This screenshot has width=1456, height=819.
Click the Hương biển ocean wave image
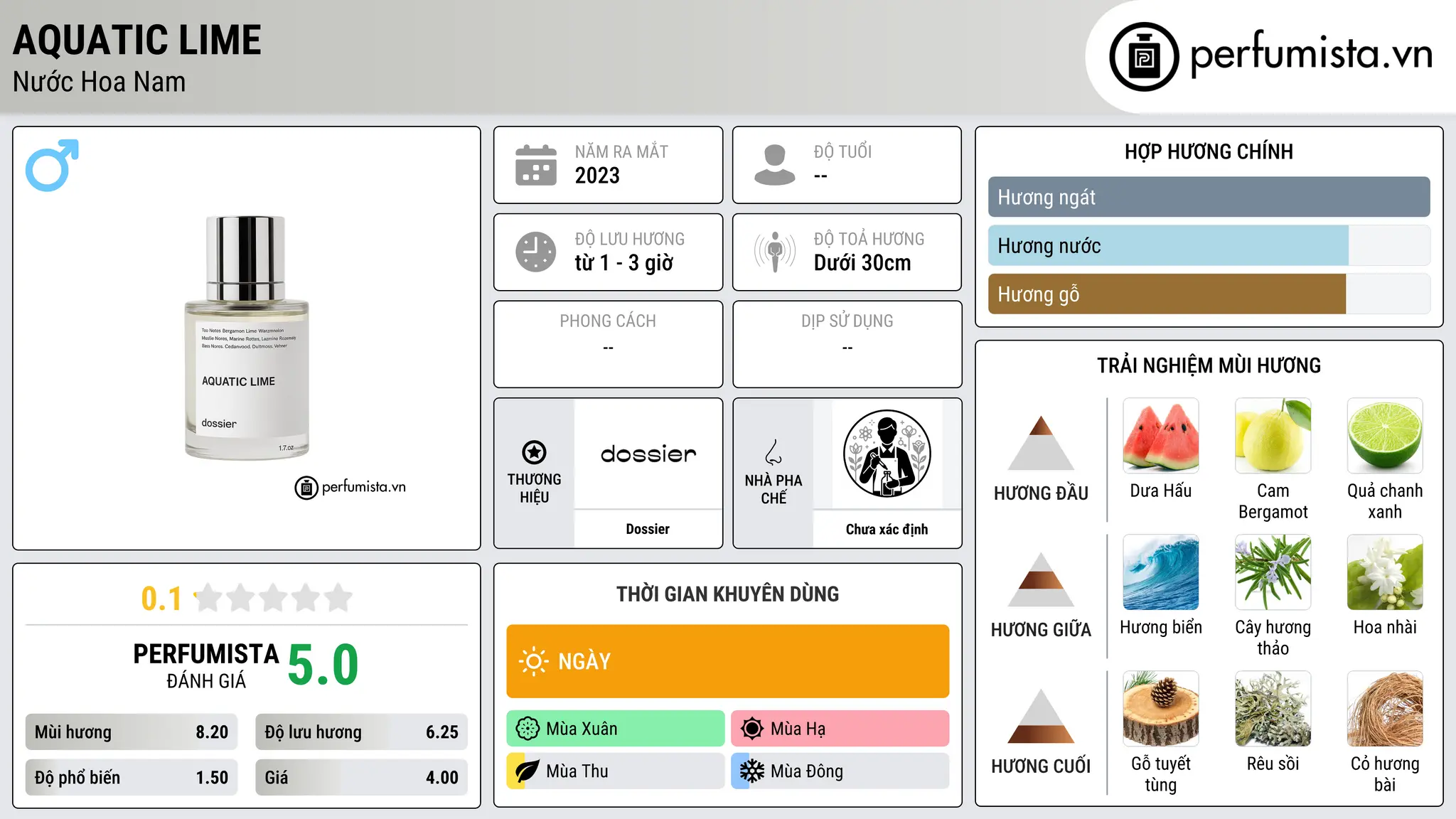tap(1161, 572)
